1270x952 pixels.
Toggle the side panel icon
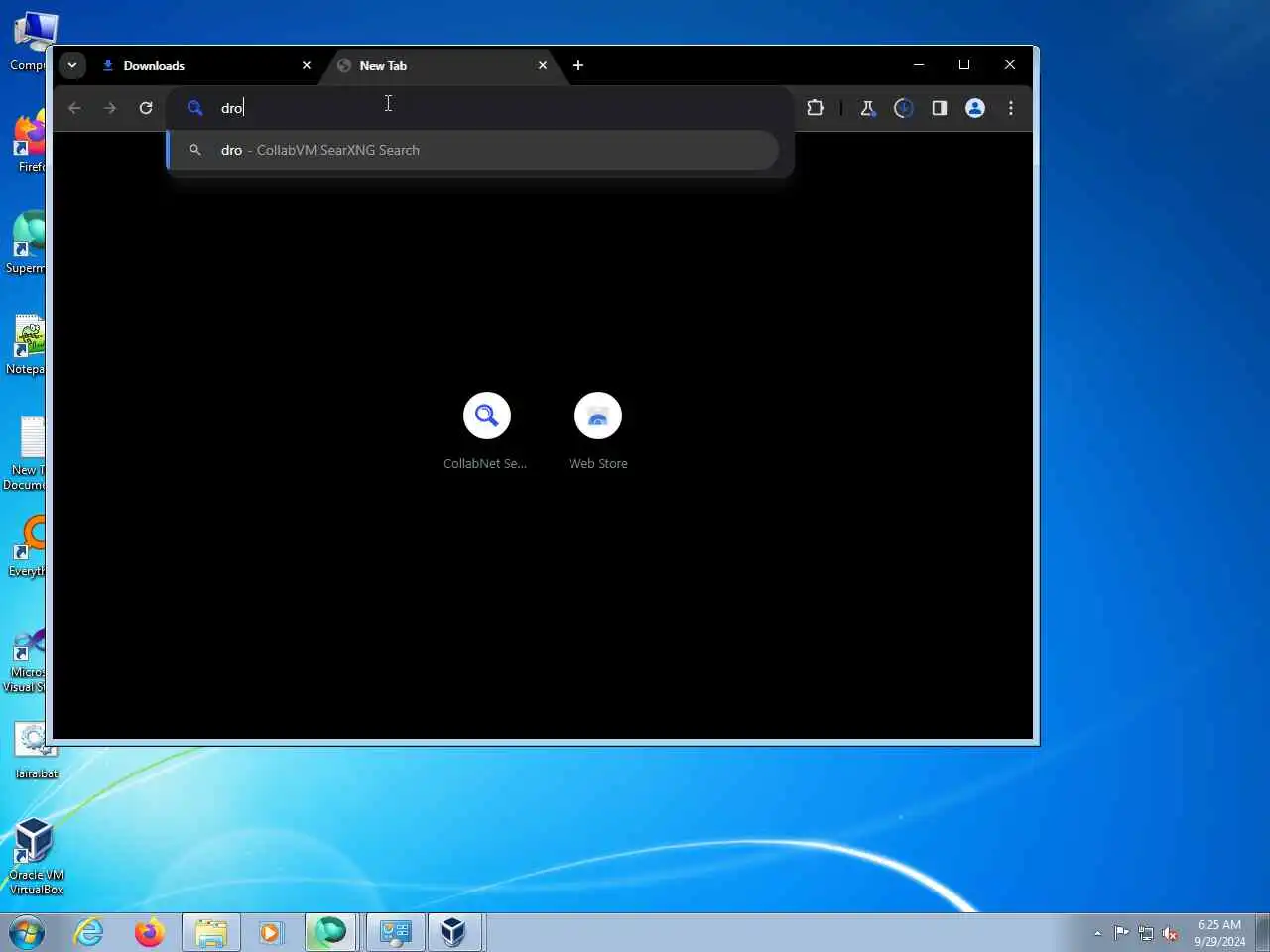click(939, 108)
